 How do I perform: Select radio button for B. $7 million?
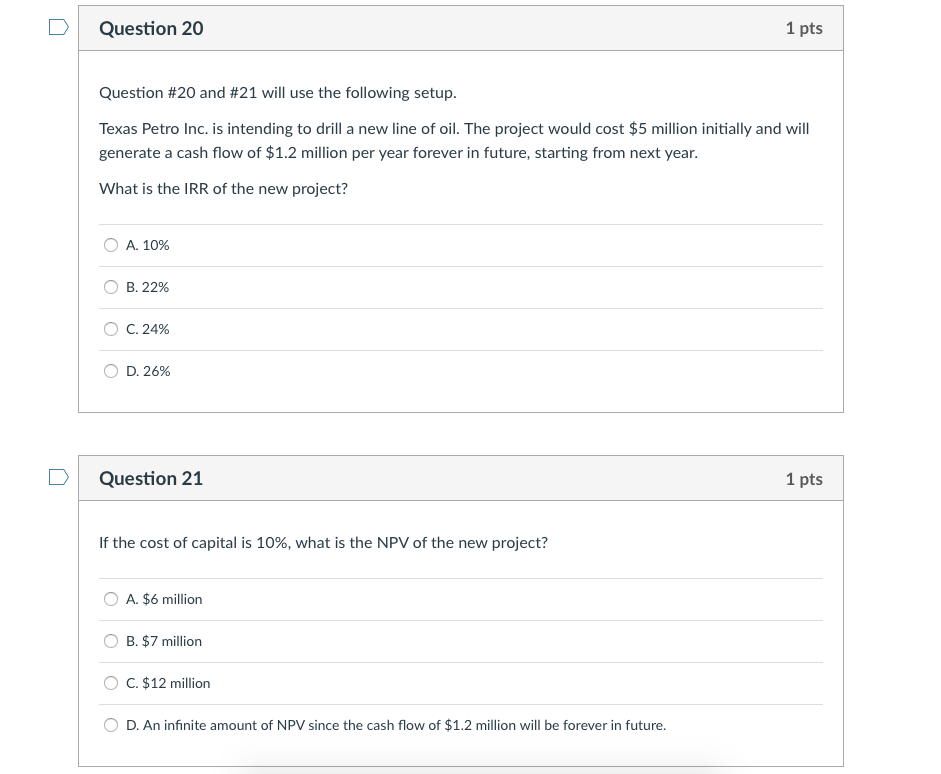point(111,641)
